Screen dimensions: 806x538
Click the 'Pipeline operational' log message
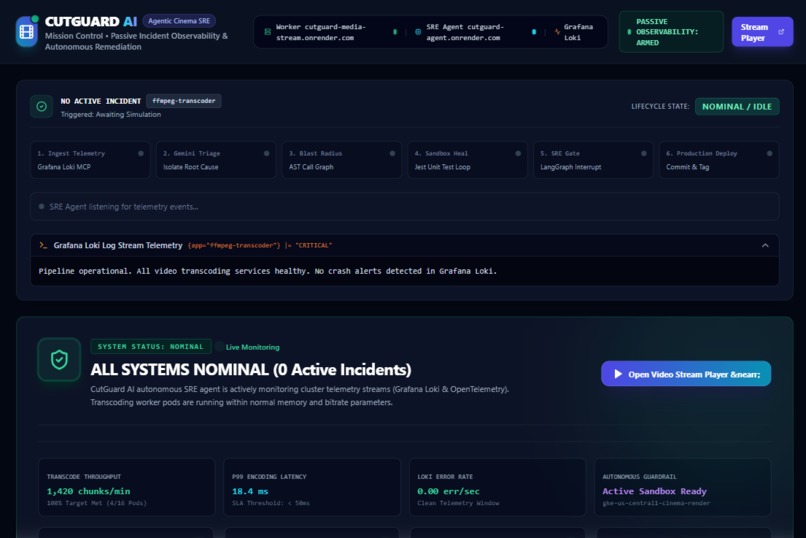click(268, 271)
